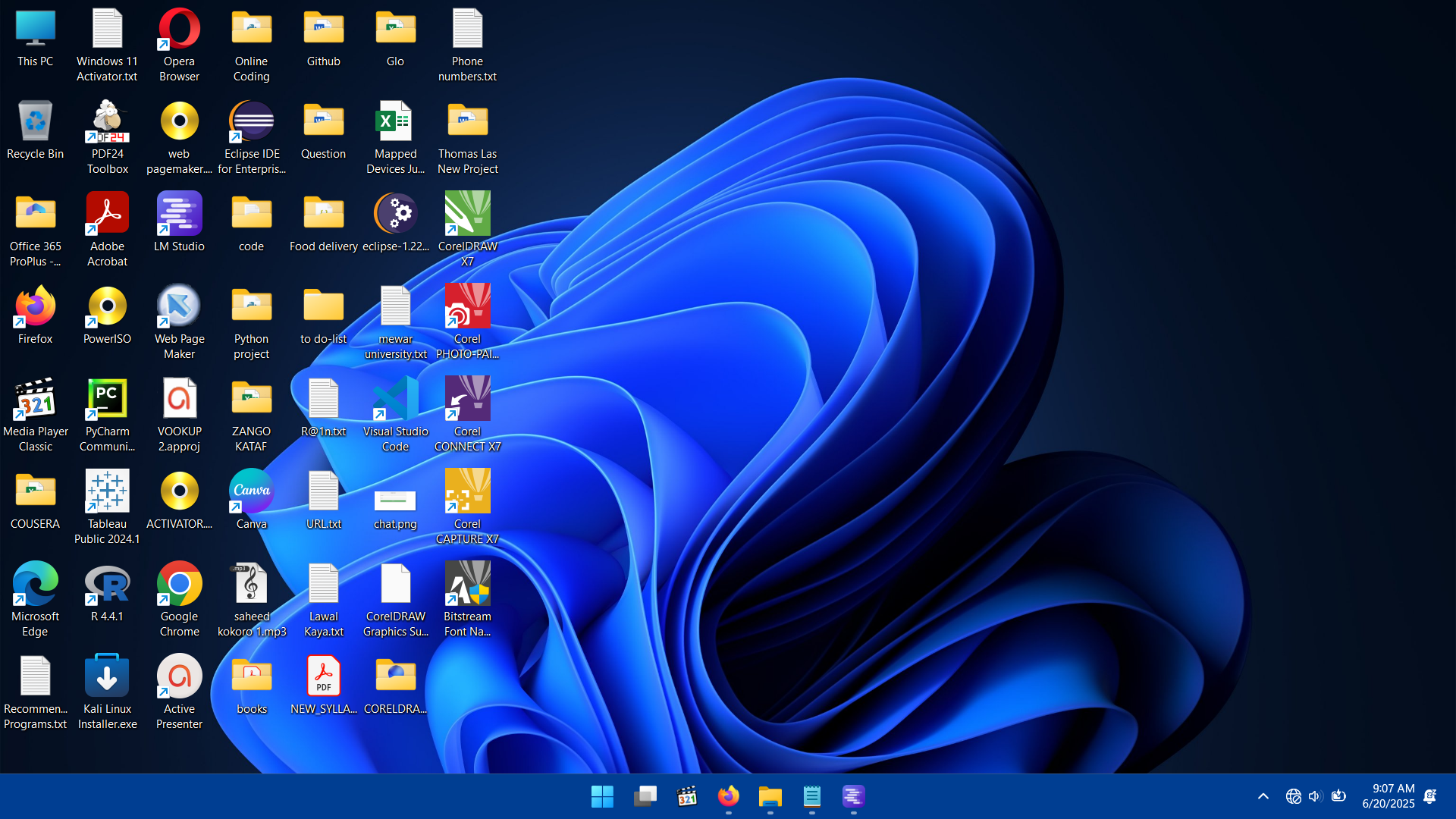Select the CorelDRAW X7 shortcut

[x=468, y=231]
